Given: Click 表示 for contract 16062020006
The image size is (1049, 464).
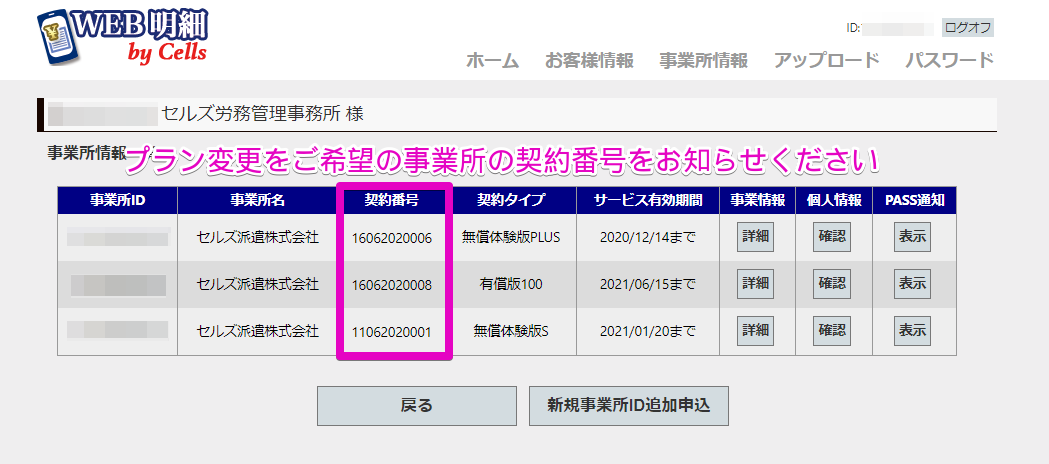Looking at the screenshot, I should pos(913,237).
